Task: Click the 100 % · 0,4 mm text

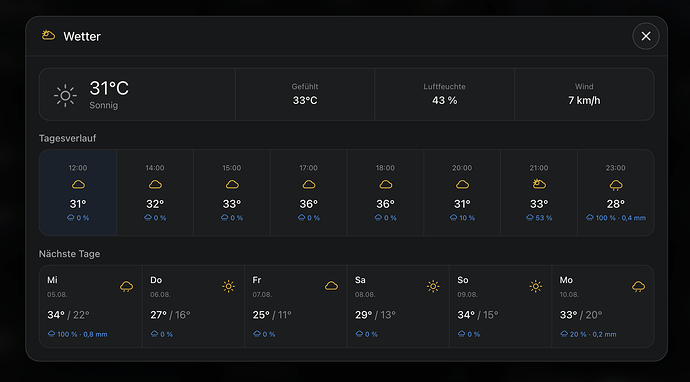Action: (620, 218)
